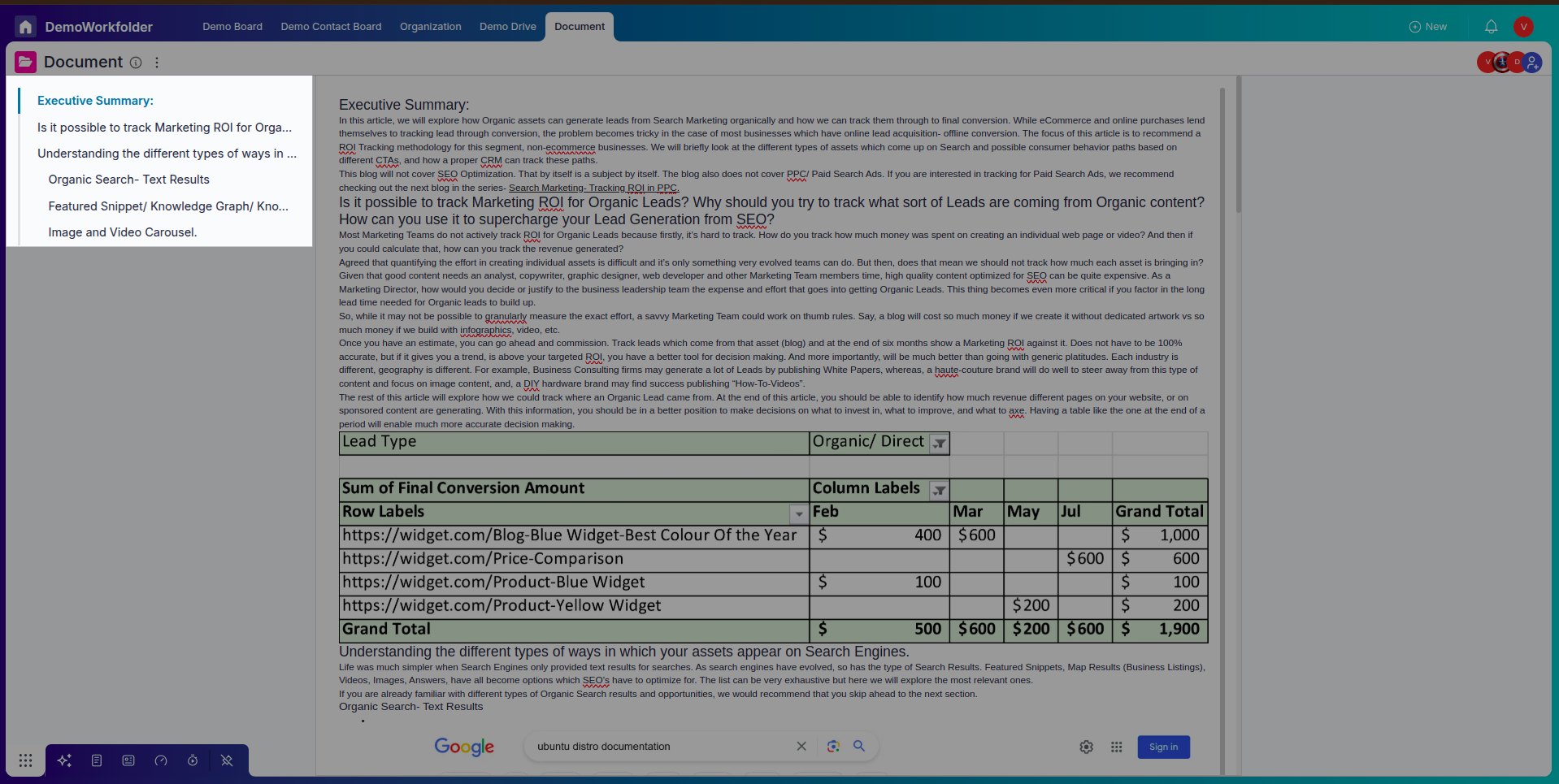
Task: Open the apps grid launcher at bottom left
Action: coord(25,760)
